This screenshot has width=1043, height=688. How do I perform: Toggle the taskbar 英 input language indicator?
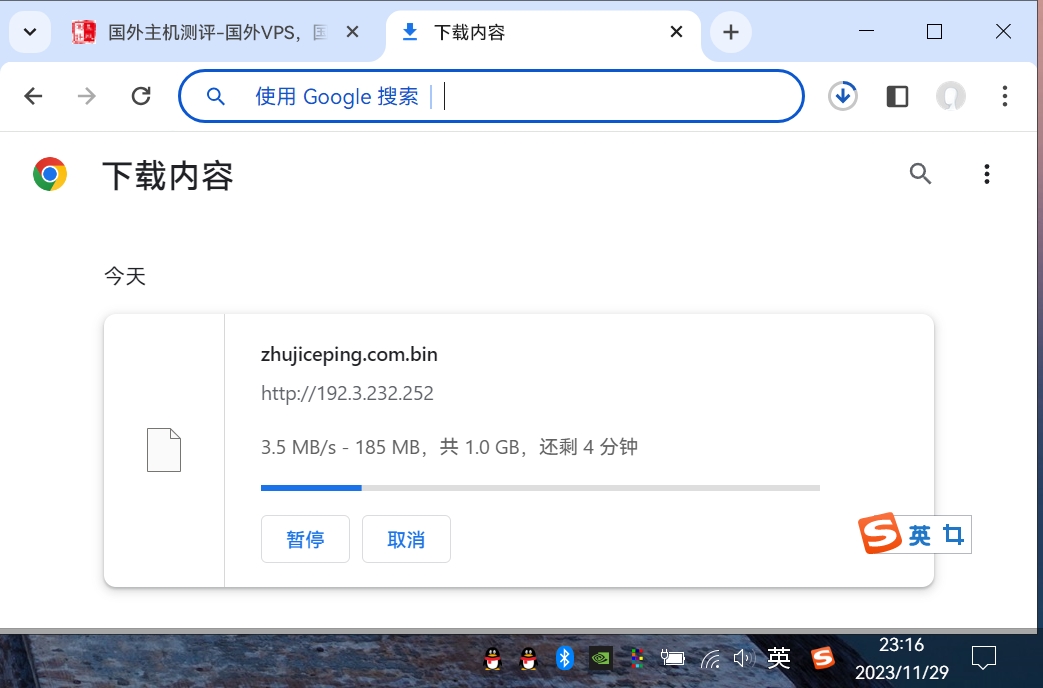(x=779, y=658)
